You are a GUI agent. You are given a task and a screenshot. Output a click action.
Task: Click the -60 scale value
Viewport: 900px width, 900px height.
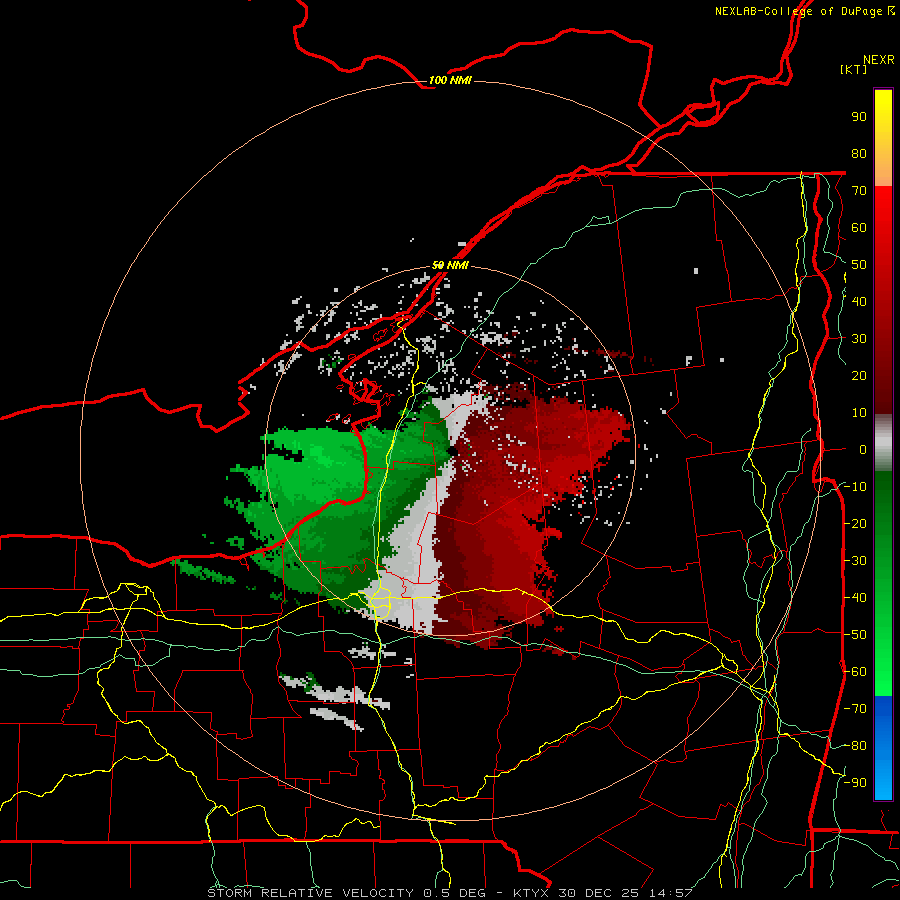click(855, 672)
